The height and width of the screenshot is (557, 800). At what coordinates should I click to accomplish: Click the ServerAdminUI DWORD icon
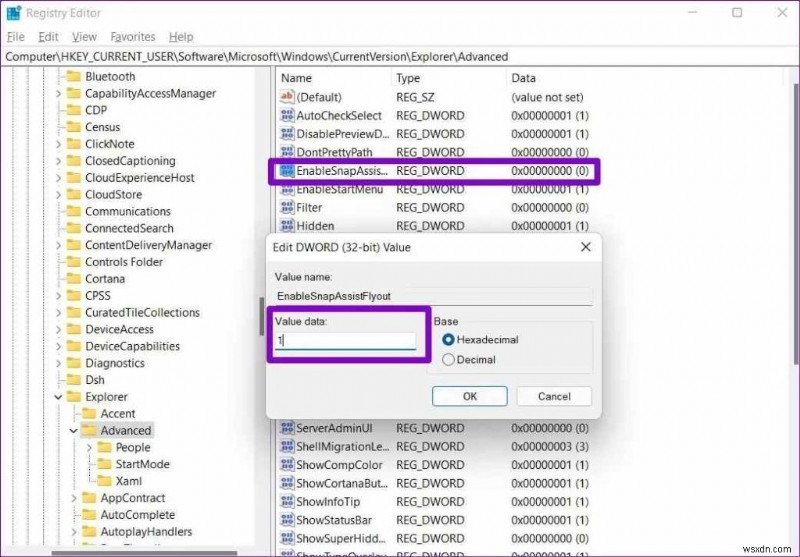287,428
